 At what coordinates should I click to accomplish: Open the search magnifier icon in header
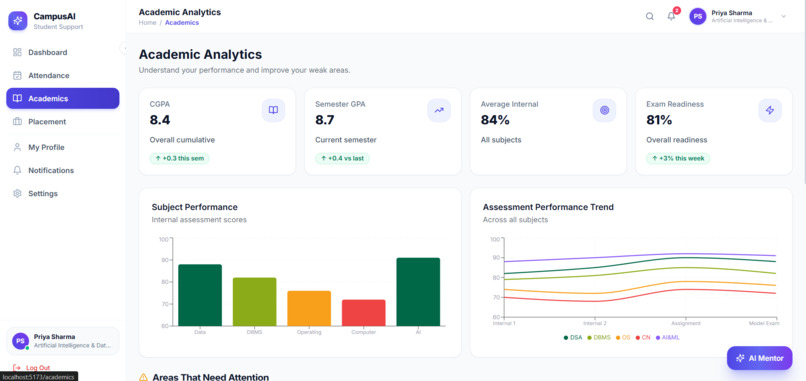650,16
